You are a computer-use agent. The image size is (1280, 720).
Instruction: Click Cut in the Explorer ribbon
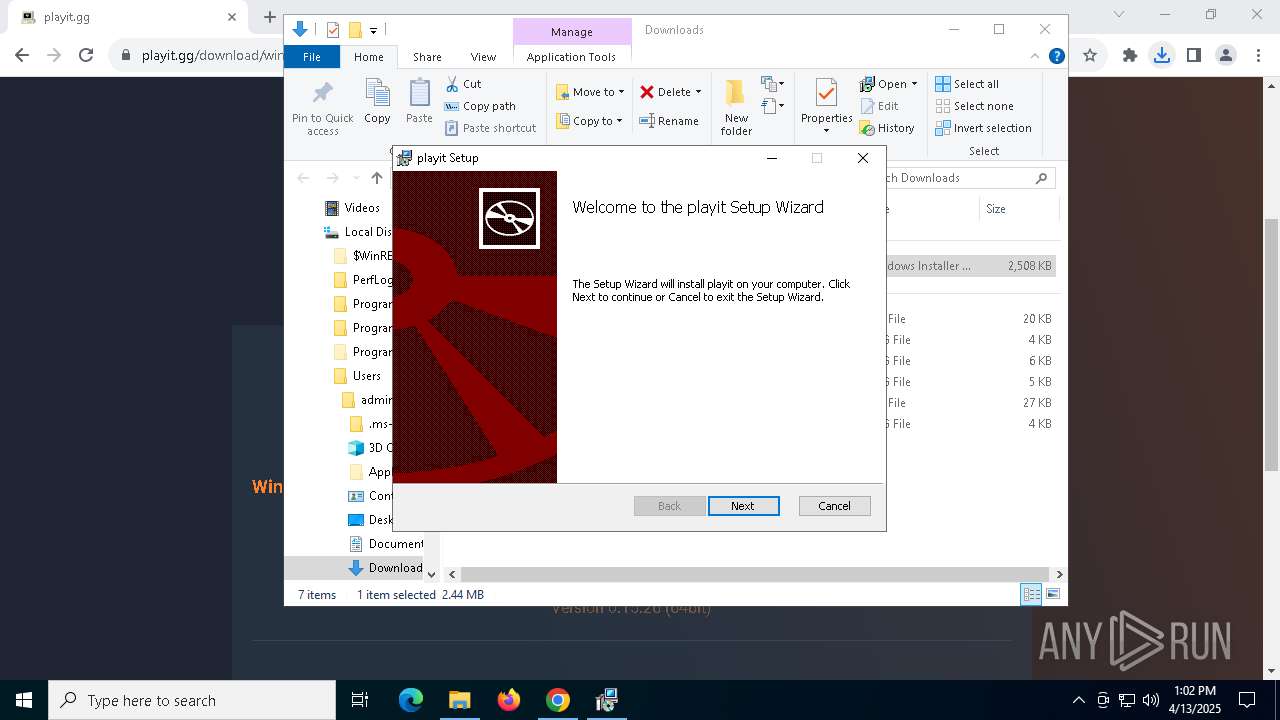click(x=463, y=84)
